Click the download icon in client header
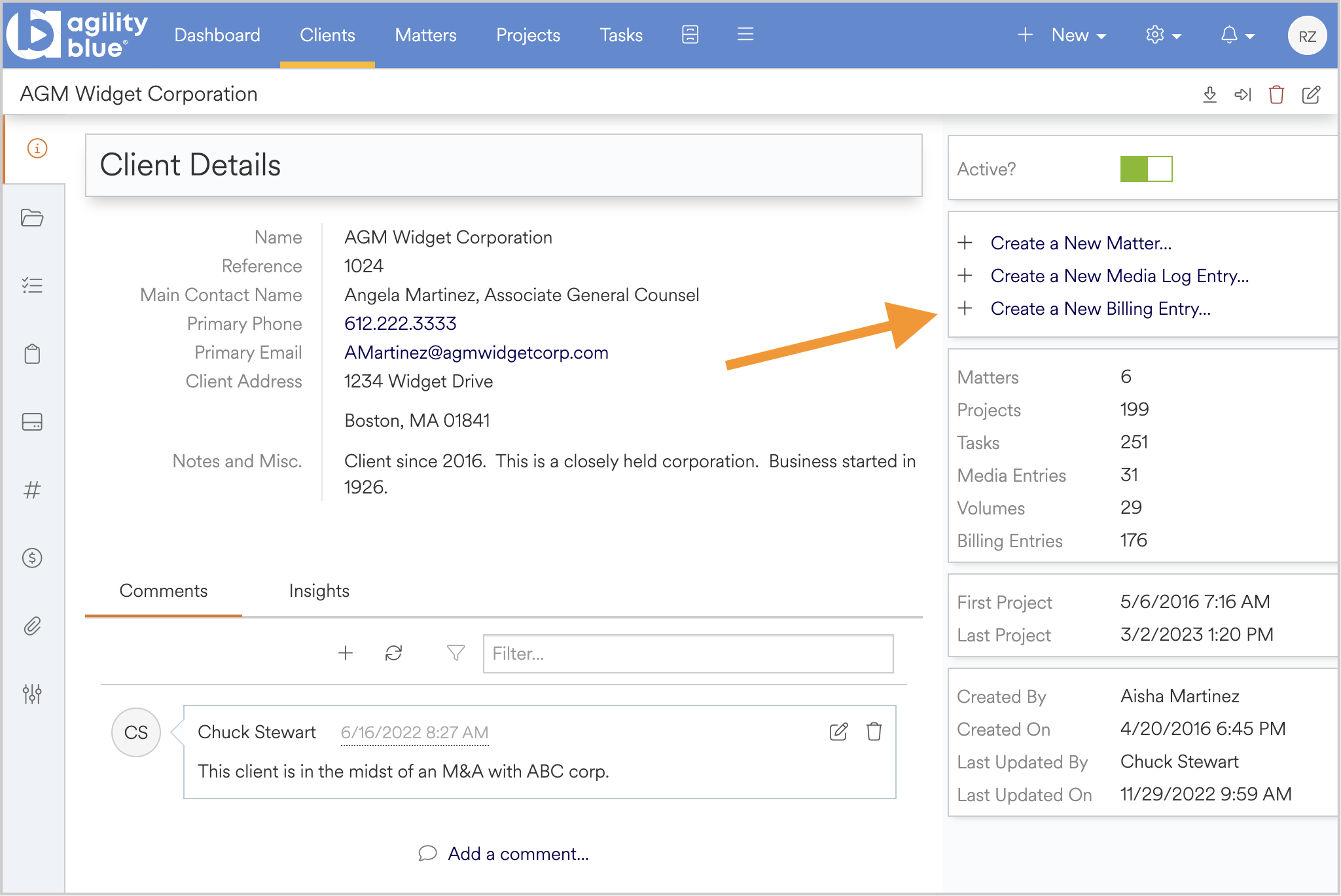 (x=1209, y=95)
